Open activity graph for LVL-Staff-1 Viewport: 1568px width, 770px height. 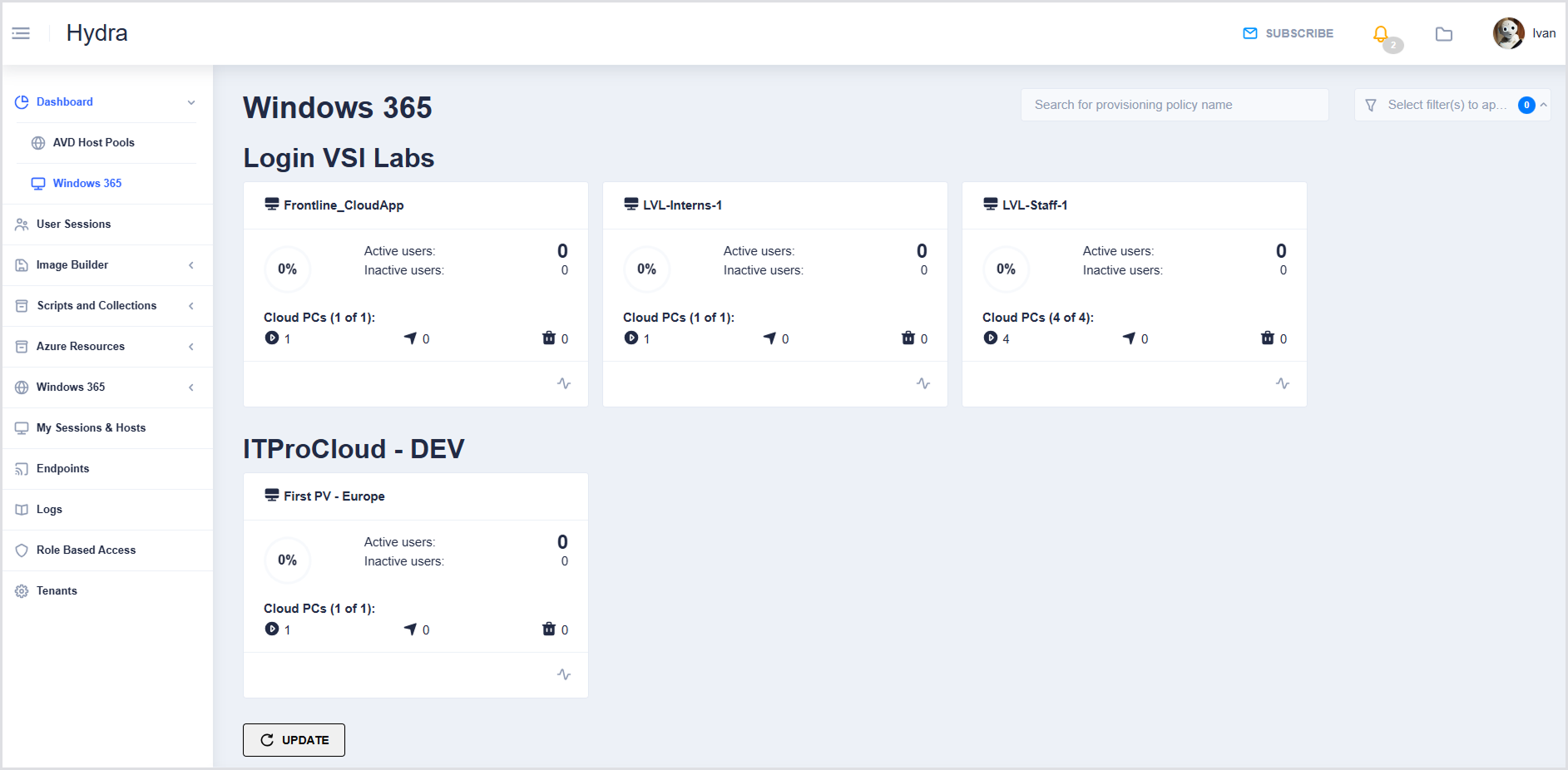coord(1283,383)
